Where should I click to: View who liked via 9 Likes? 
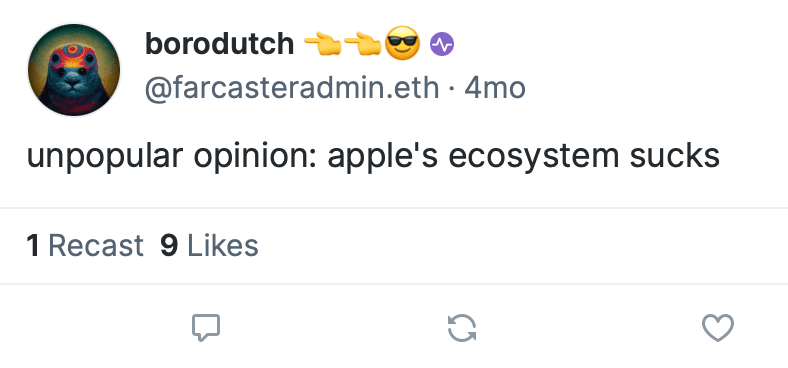[x=210, y=246]
